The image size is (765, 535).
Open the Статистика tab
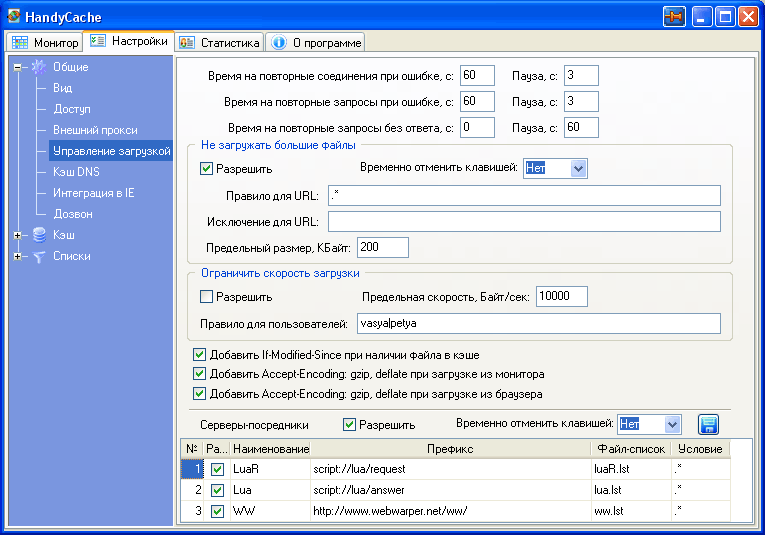220,42
